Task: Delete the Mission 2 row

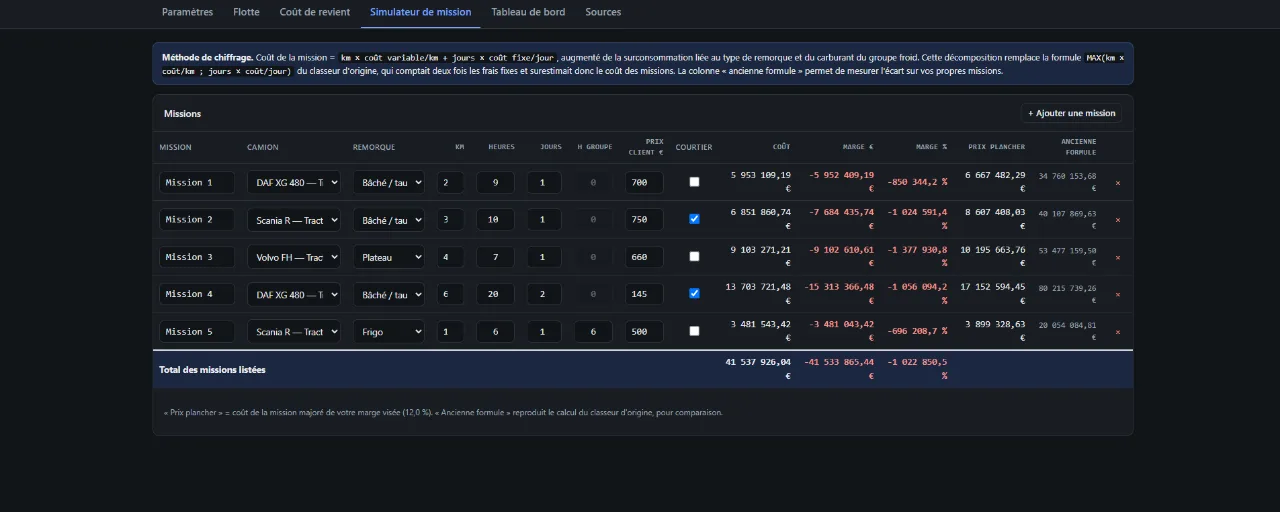Action: (1118, 220)
